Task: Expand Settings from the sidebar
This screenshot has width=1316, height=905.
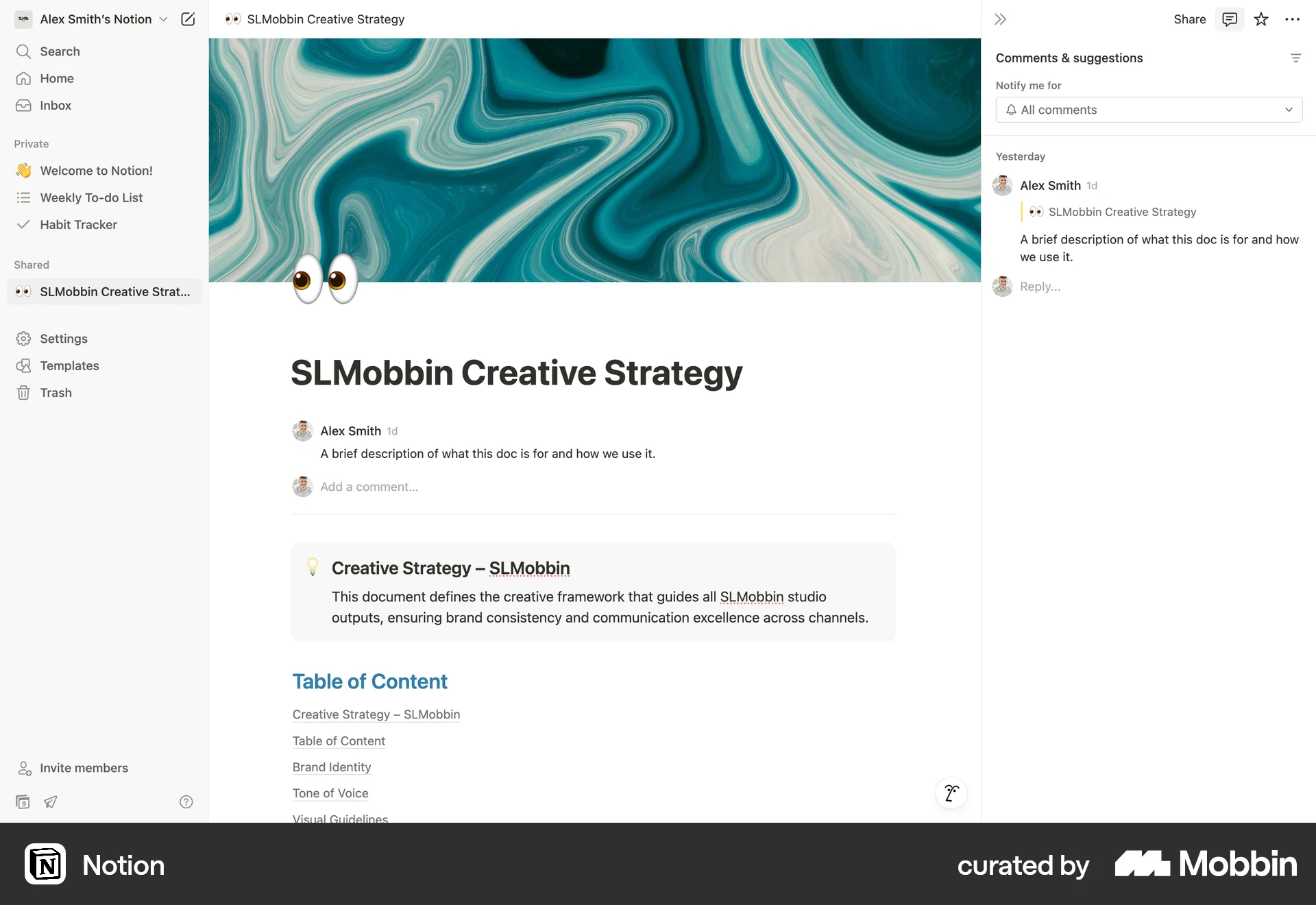Action: click(63, 338)
